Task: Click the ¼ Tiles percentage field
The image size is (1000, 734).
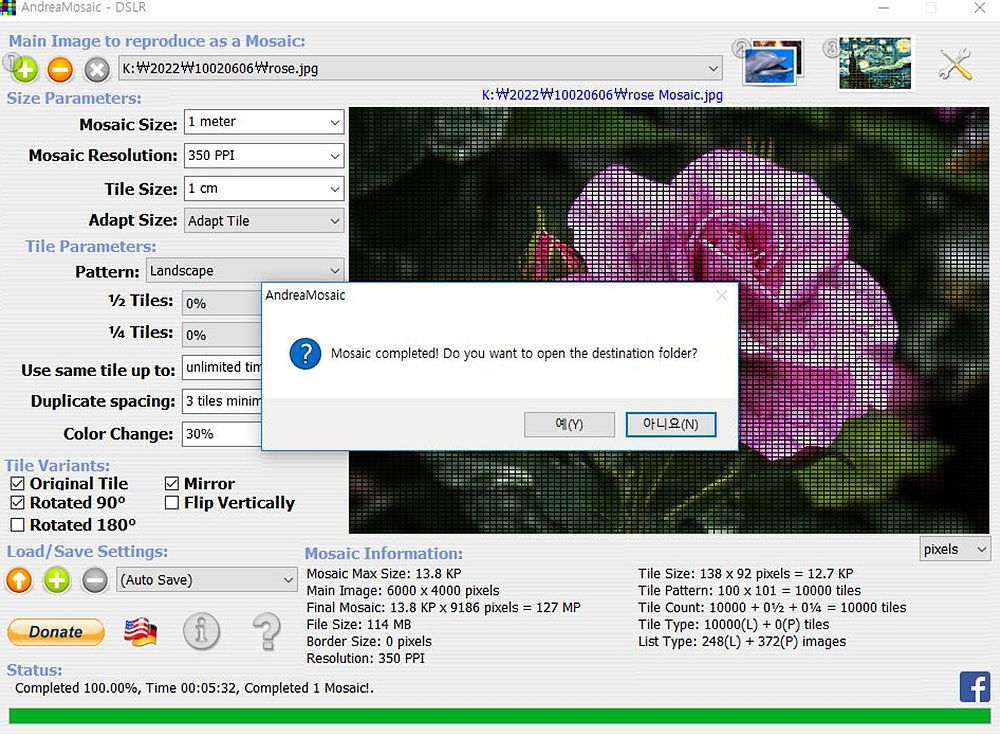Action: [223, 335]
